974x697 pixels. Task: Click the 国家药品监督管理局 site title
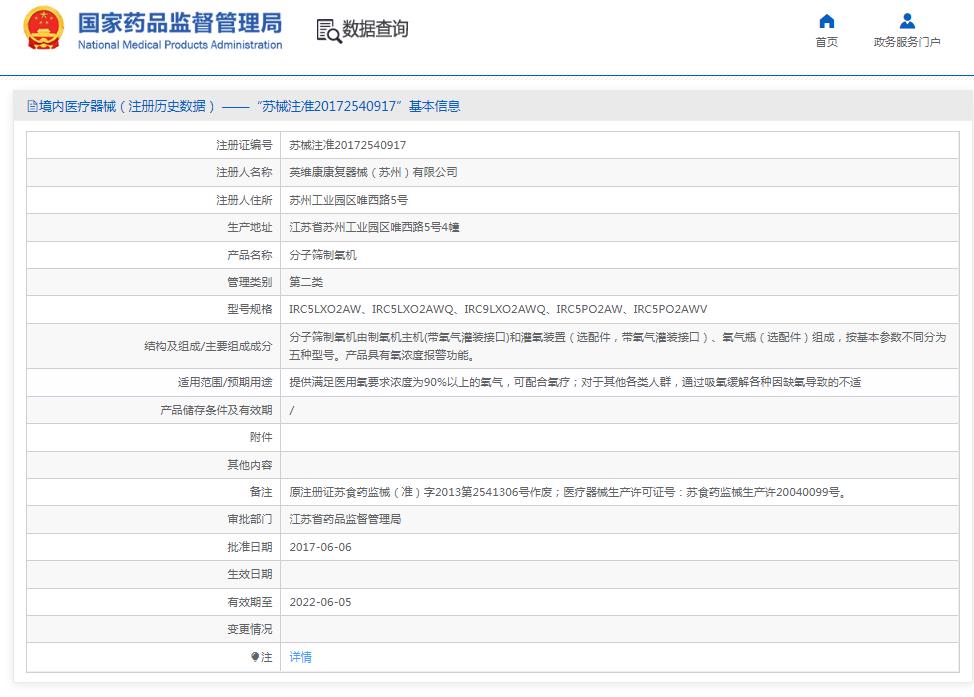pos(179,22)
